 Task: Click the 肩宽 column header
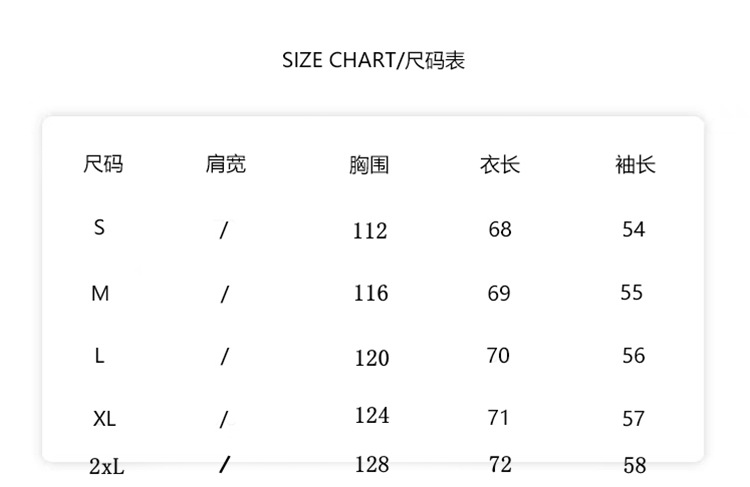tap(225, 164)
